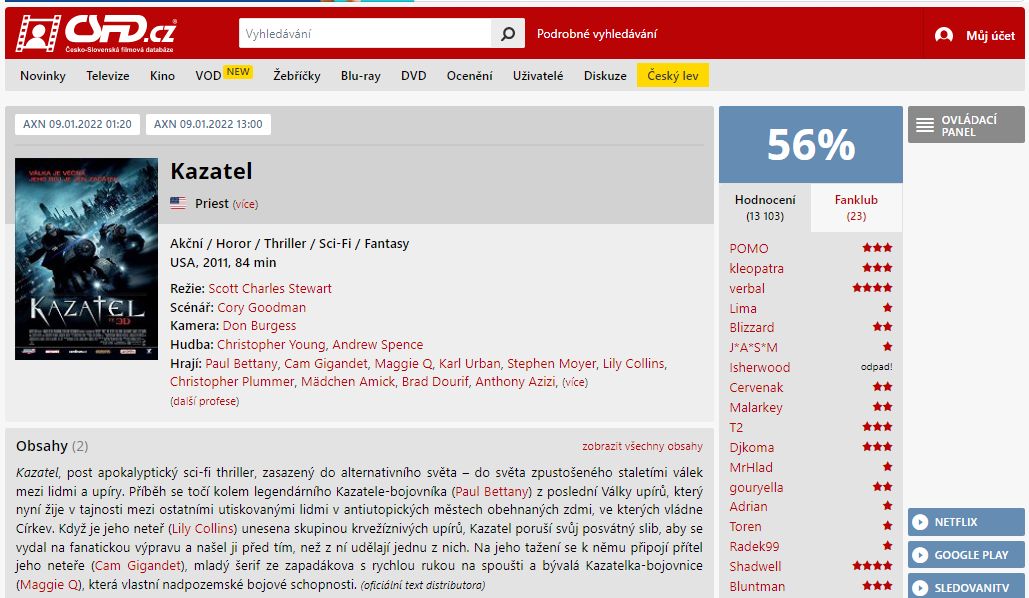Open the Ocenění menu item
The width and height of the screenshot is (1029, 598).
coord(469,75)
